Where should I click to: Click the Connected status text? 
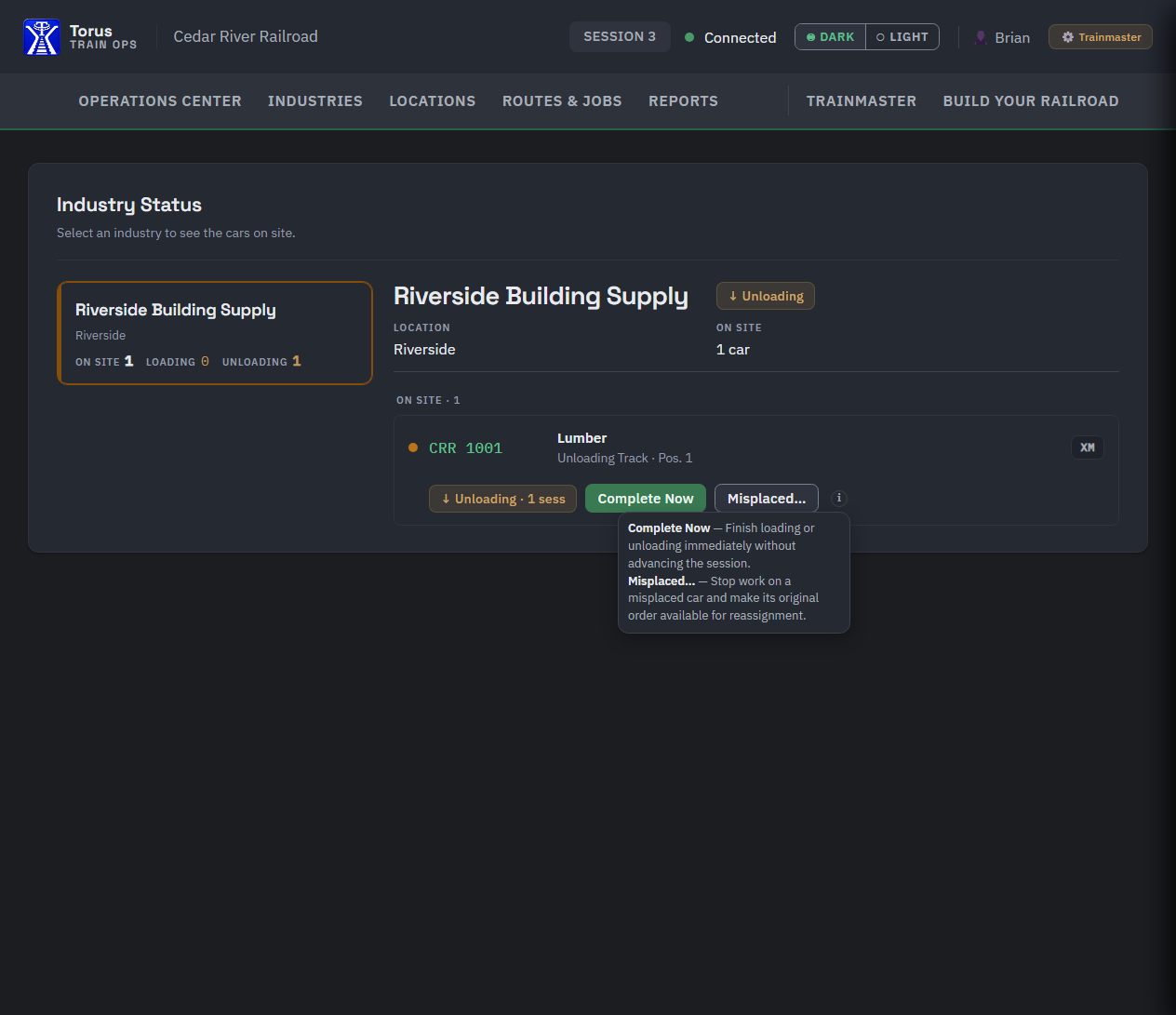[x=741, y=37]
